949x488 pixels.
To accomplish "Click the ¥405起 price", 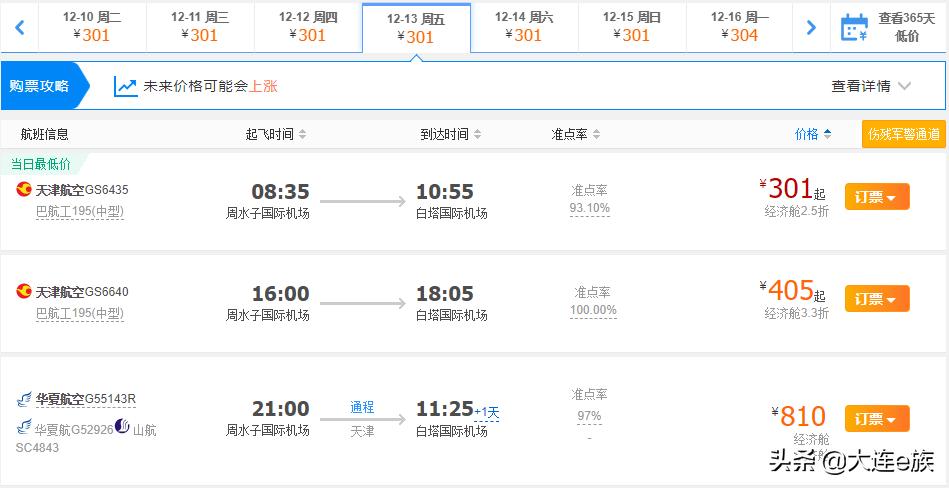I will 792,291.
